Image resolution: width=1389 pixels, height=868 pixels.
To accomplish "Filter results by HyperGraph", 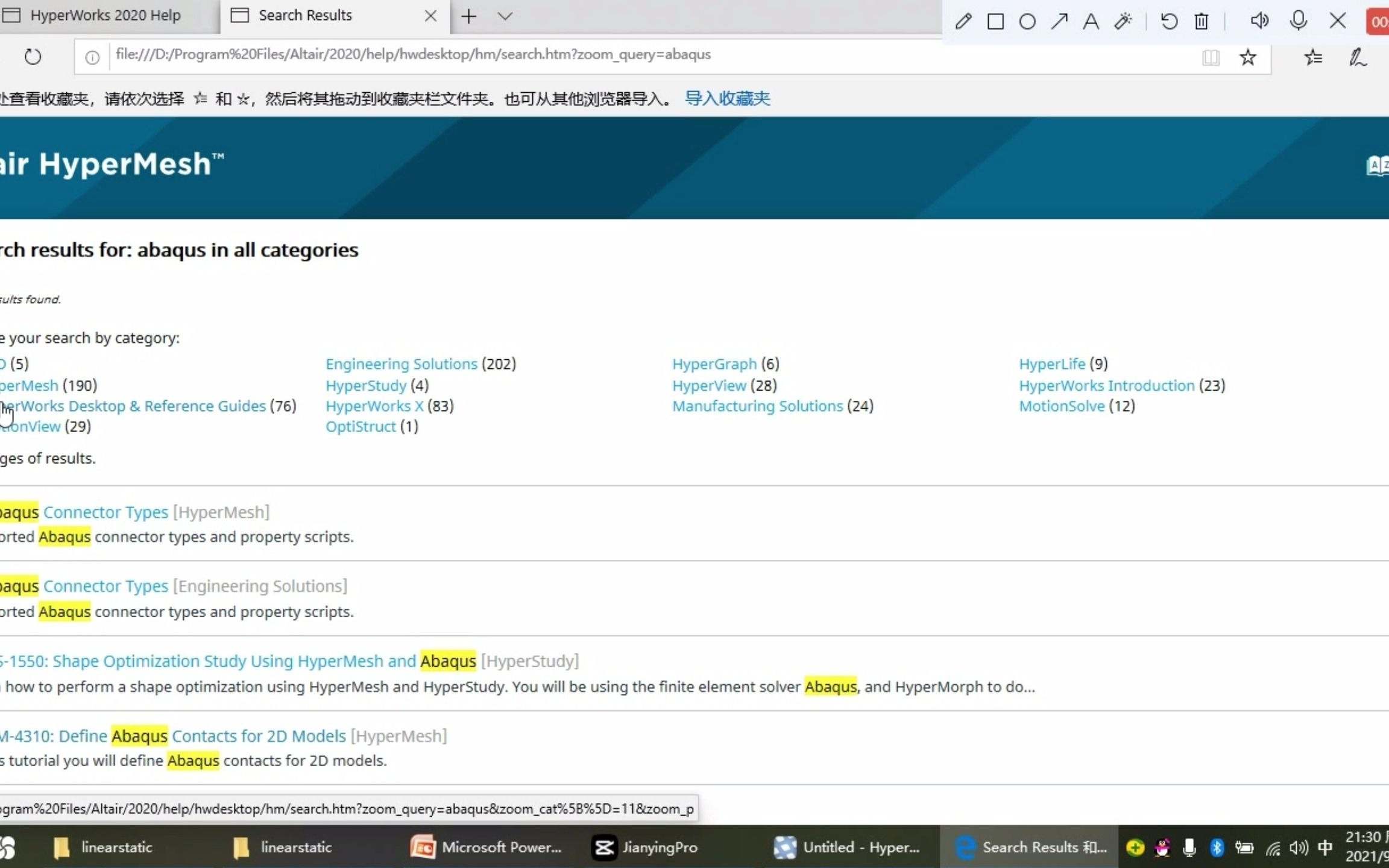I will pyautogui.click(x=714, y=364).
